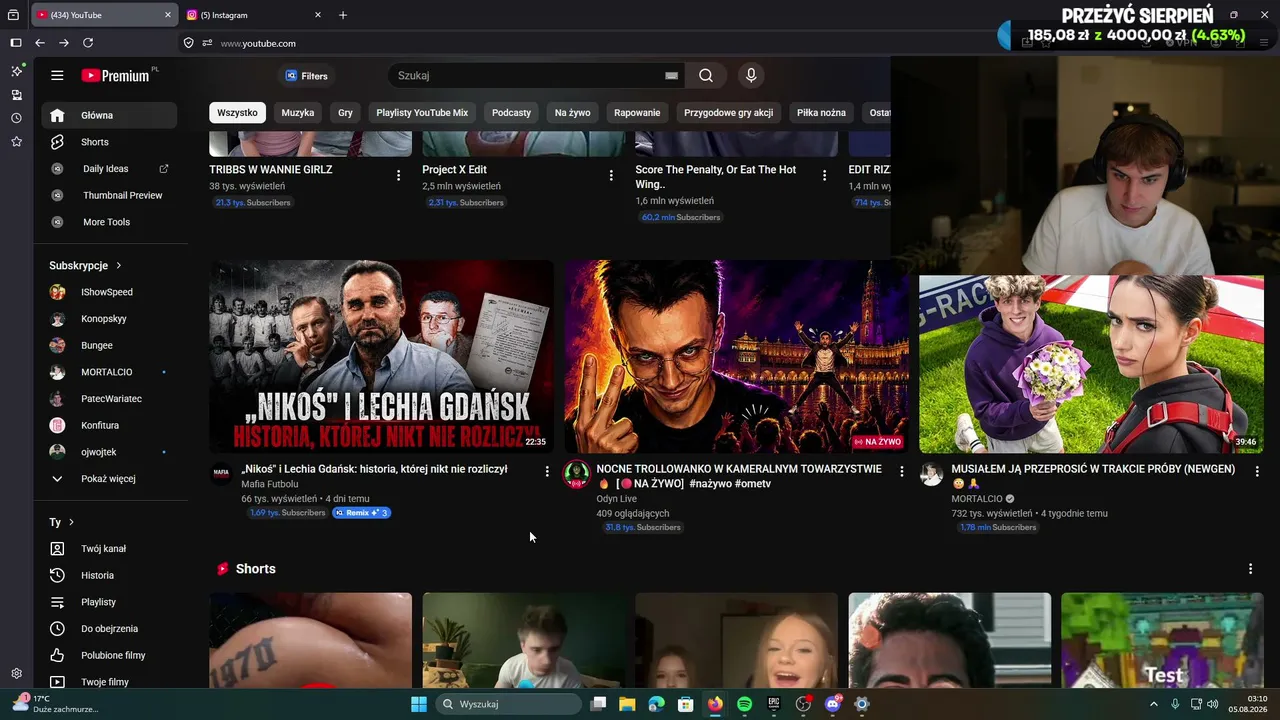
Task: Click Mafia Futbolu channel avatar
Action: [x=221, y=473]
